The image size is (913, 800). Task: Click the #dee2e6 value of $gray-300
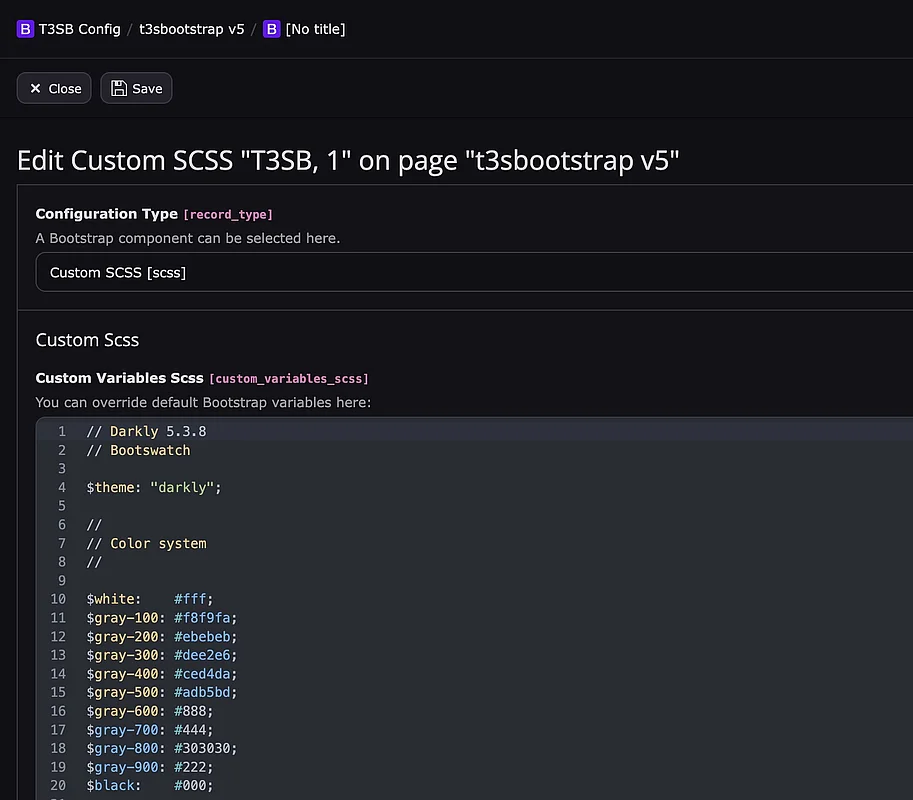pos(205,655)
